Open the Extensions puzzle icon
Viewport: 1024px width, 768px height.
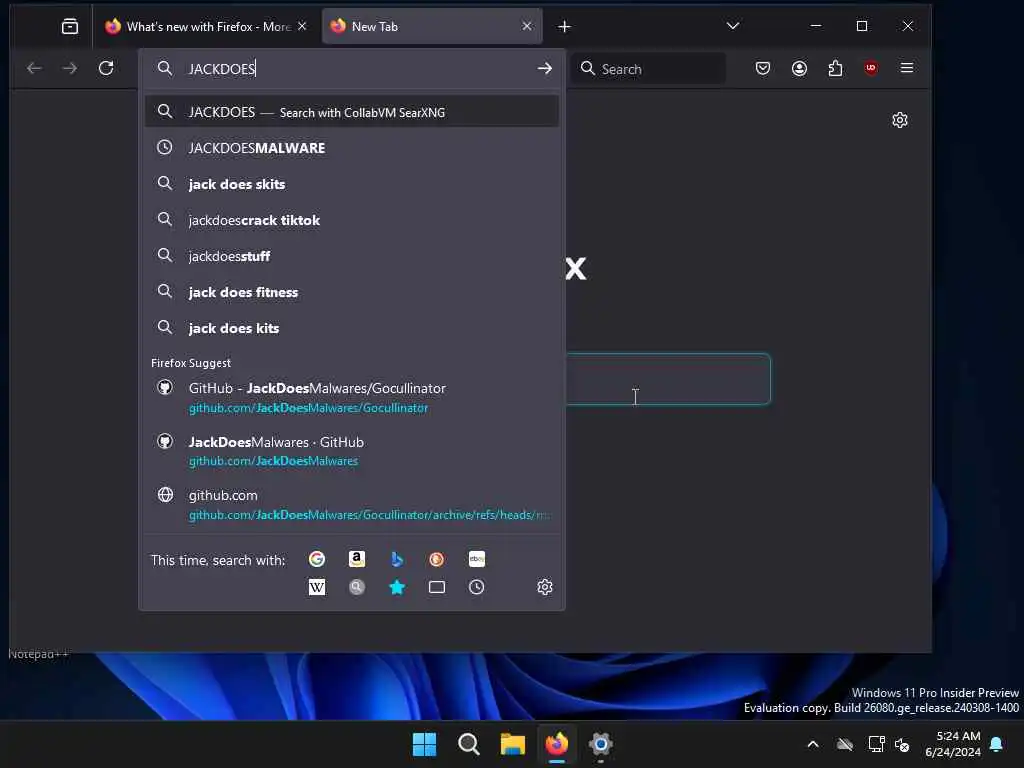[x=835, y=68]
